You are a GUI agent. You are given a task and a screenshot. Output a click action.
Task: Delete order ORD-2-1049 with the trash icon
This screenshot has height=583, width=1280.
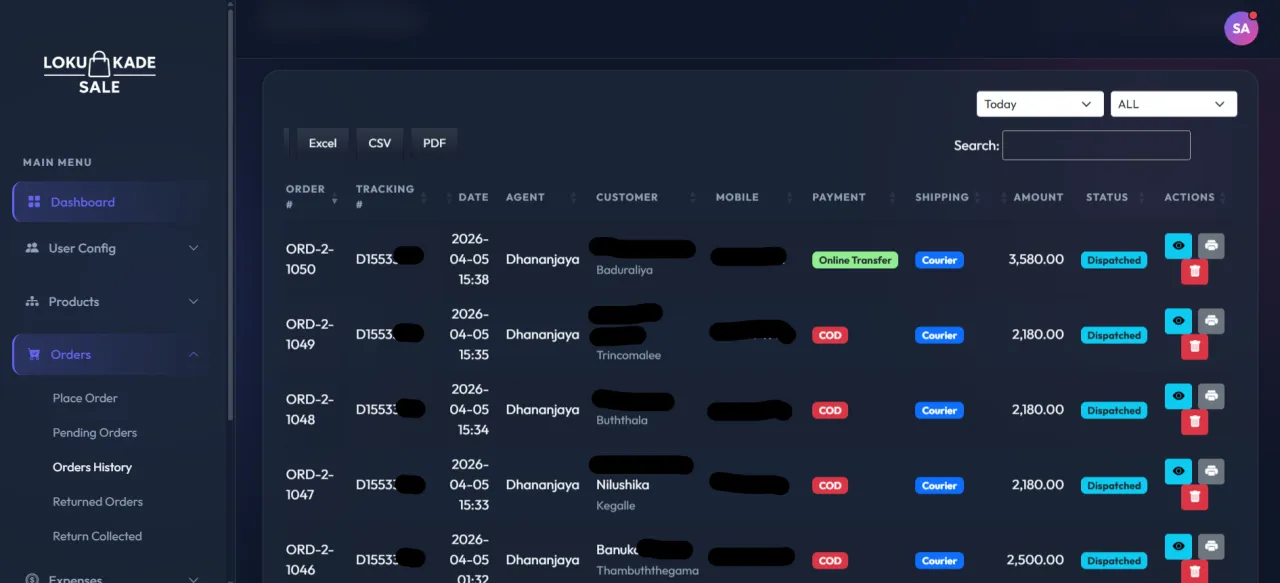1194,346
